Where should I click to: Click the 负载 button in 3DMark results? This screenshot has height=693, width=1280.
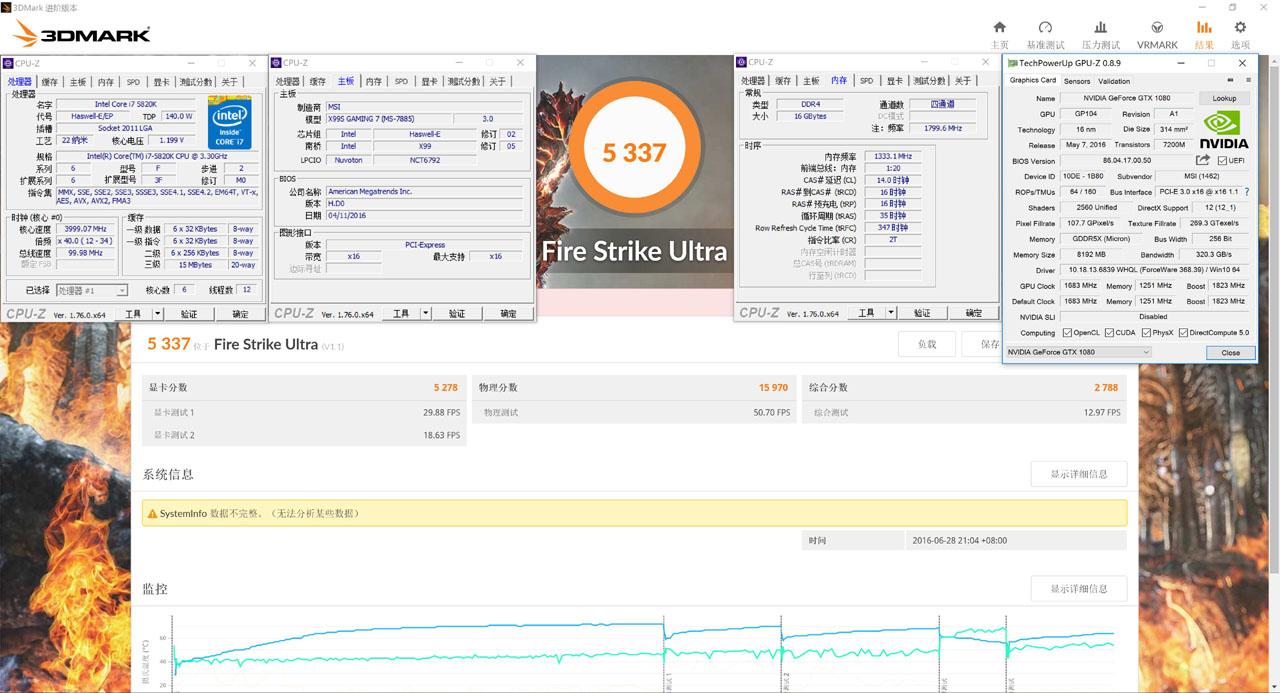(x=927, y=344)
